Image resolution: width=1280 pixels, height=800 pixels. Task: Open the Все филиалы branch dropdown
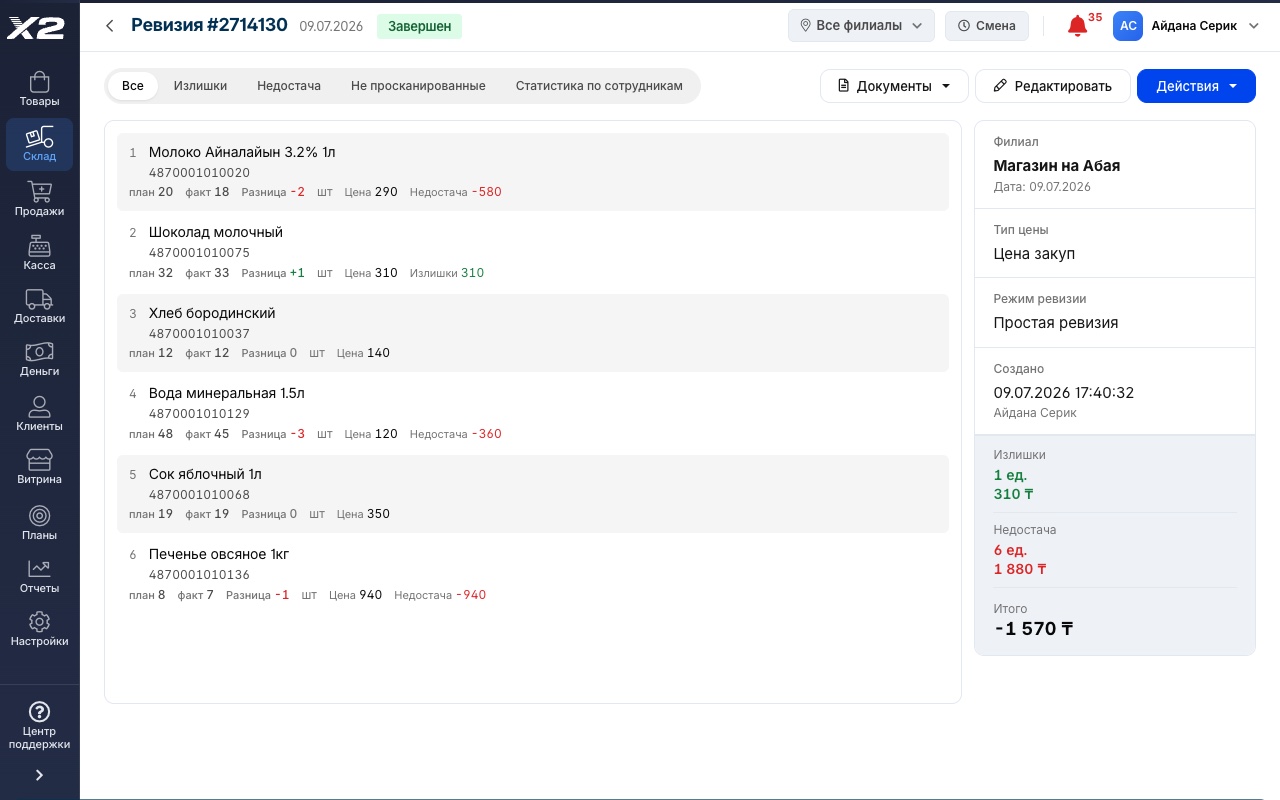861,26
